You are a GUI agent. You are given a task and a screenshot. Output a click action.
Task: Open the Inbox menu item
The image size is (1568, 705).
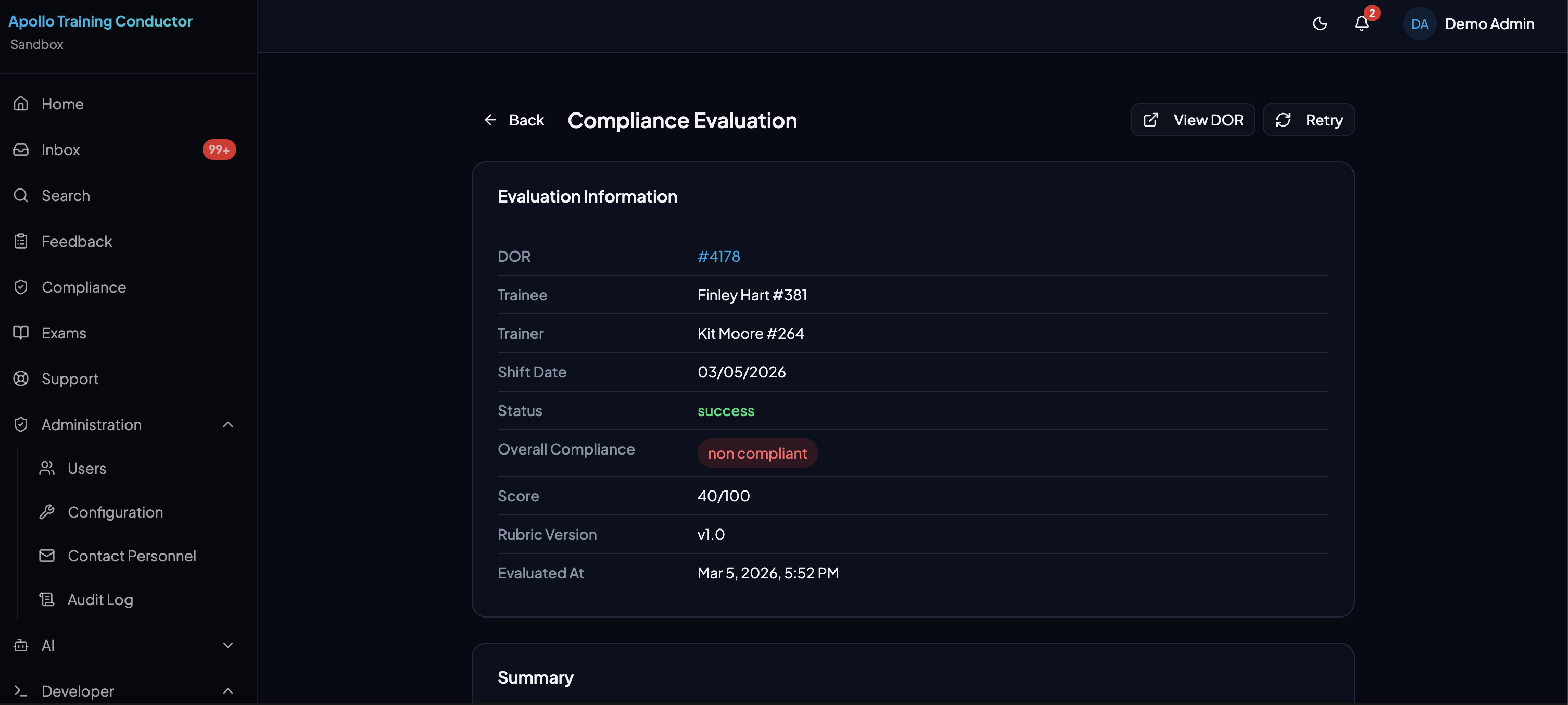pos(125,149)
